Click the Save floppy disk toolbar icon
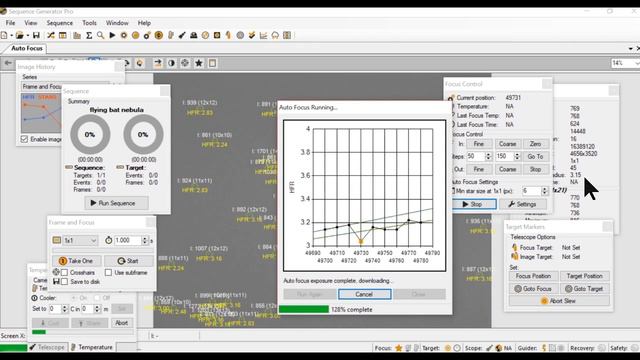The height and width of the screenshot is (360, 640). click(x=36, y=36)
